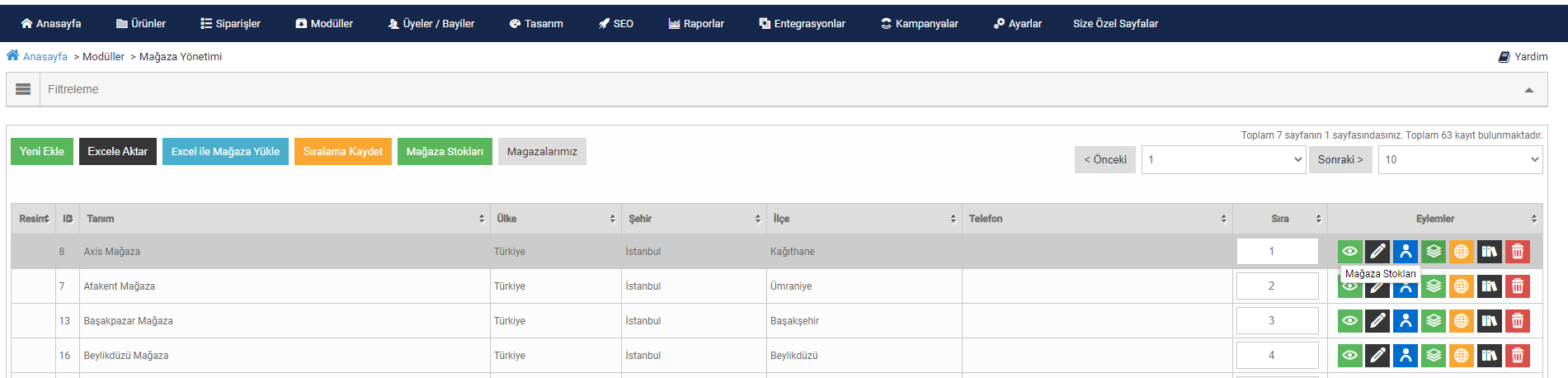Collapse the Filtreleme panel arrow

[x=1529, y=90]
